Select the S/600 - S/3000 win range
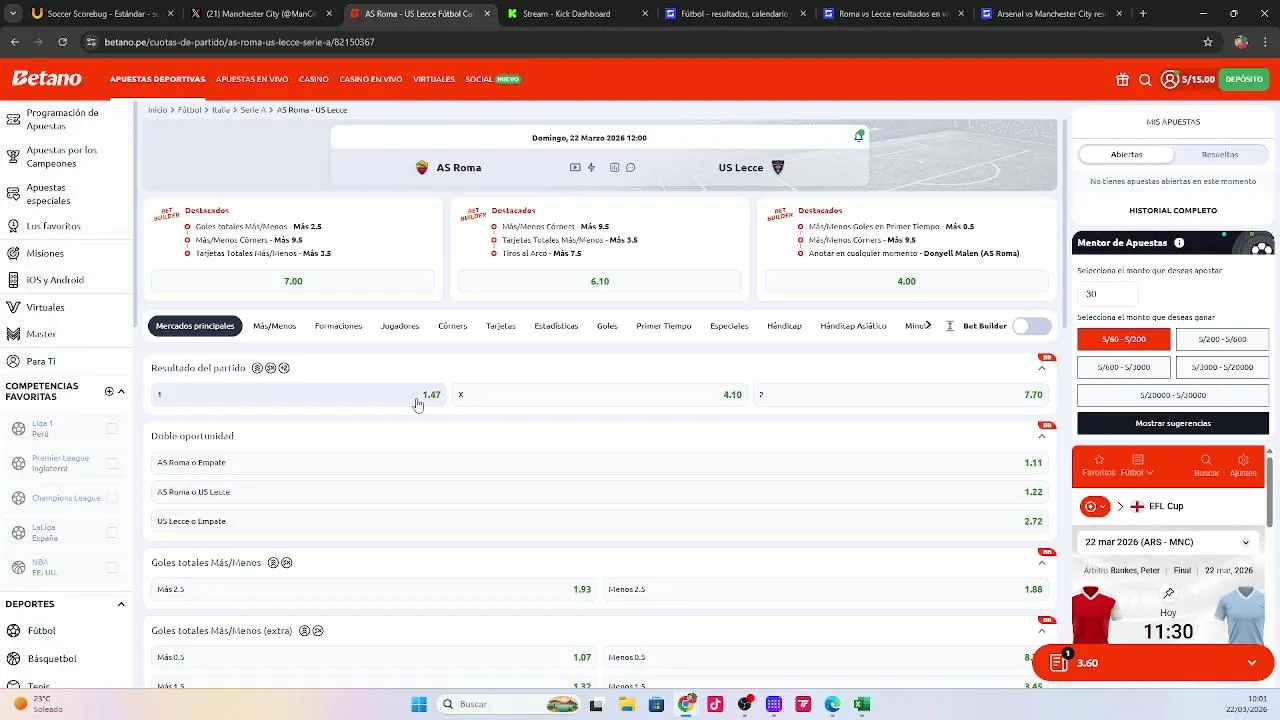The height and width of the screenshot is (720, 1280). [x=1123, y=367]
